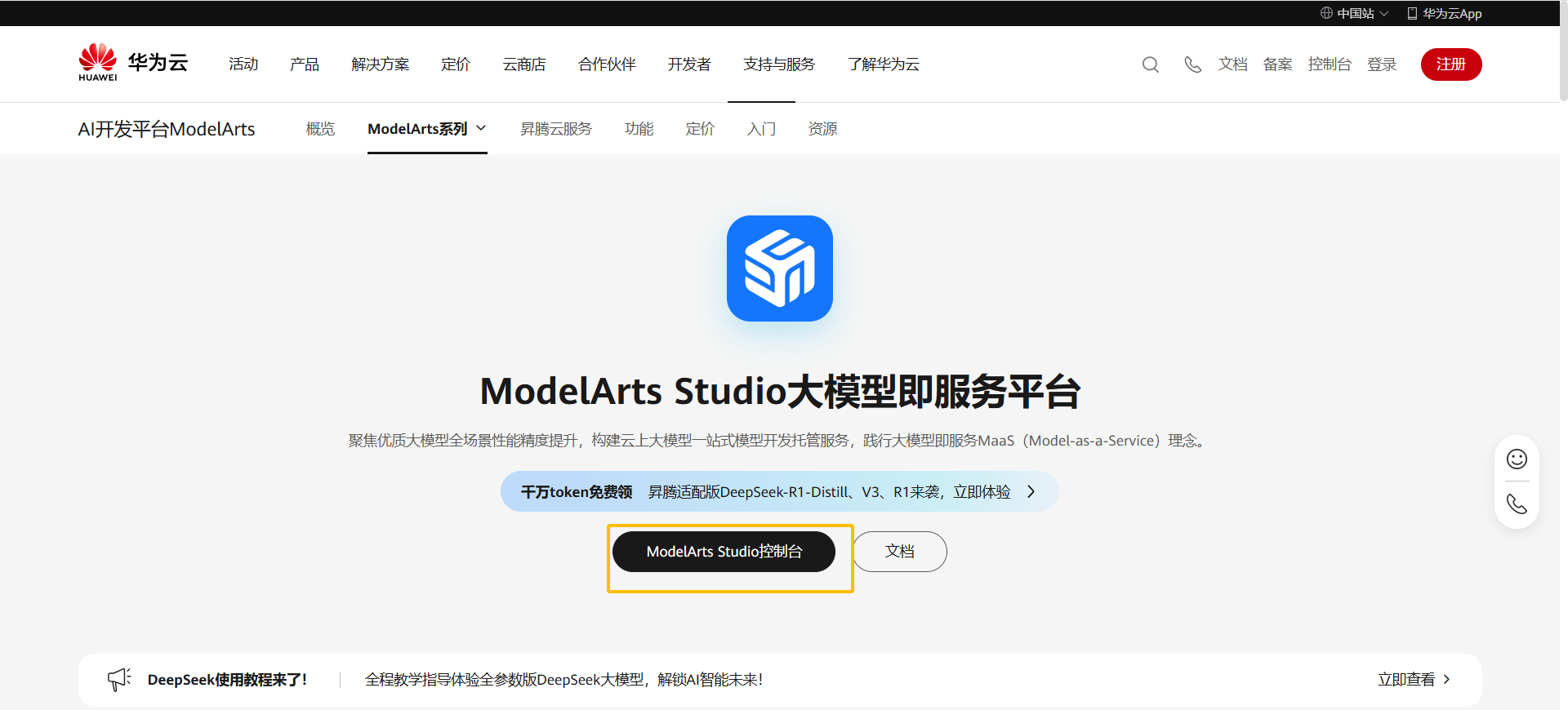This screenshot has height=710, width=1568.
Task: Expand the ModelArts系列 dropdown arrow
Action: (x=481, y=128)
